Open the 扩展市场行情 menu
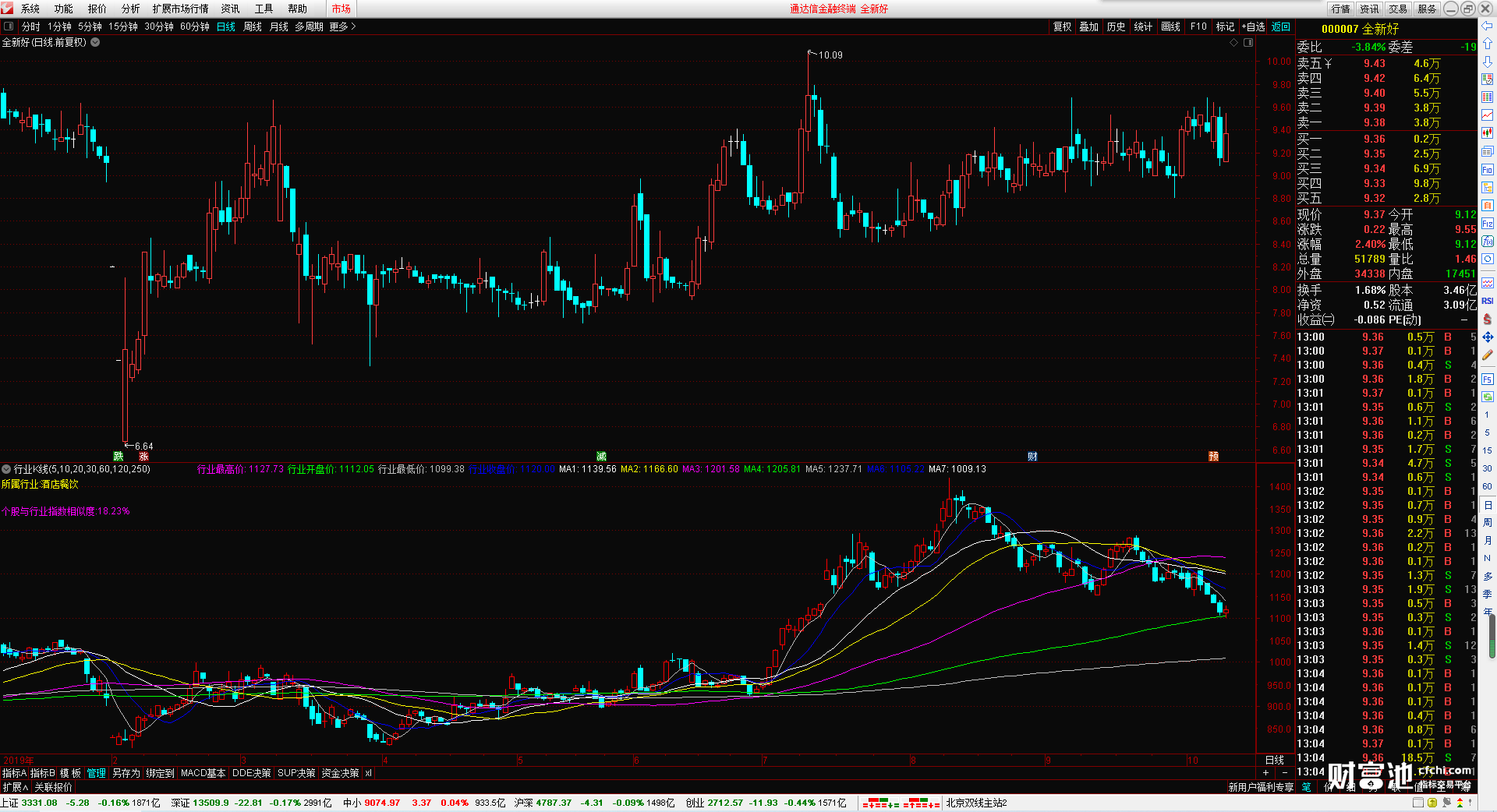Image resolution: width=1497 pixels, height=812 pixels. pyautogui.click(x=181, y=9)
